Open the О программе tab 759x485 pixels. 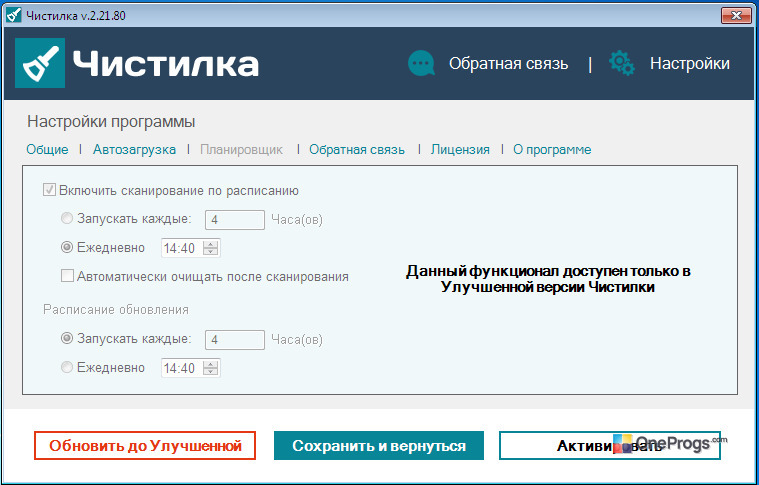552,150
